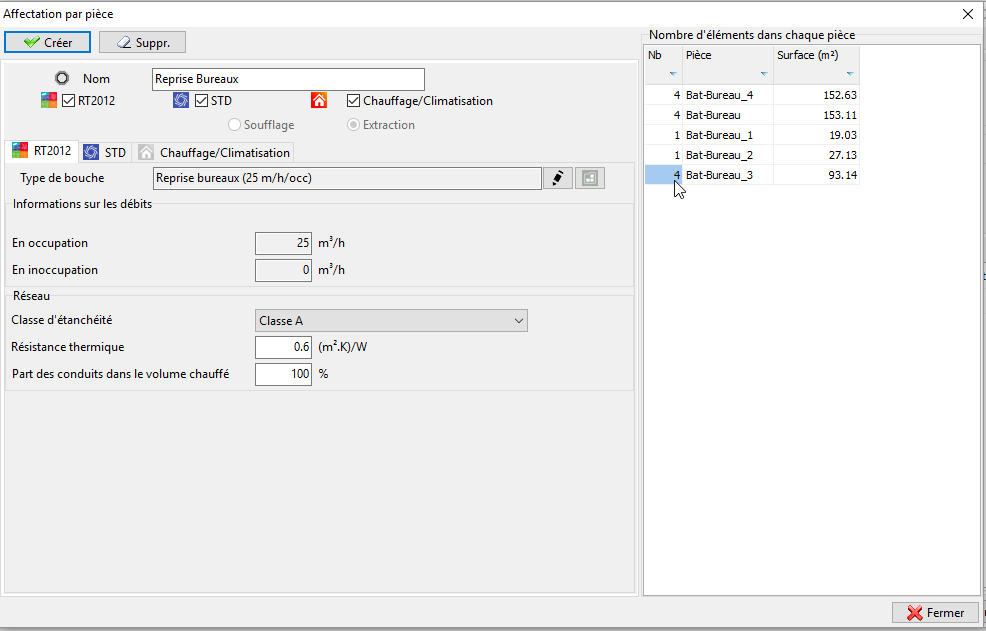986x631 pixels.
Task: Click the circular ring icon beside Nom
Action: (x=62, y=79)
